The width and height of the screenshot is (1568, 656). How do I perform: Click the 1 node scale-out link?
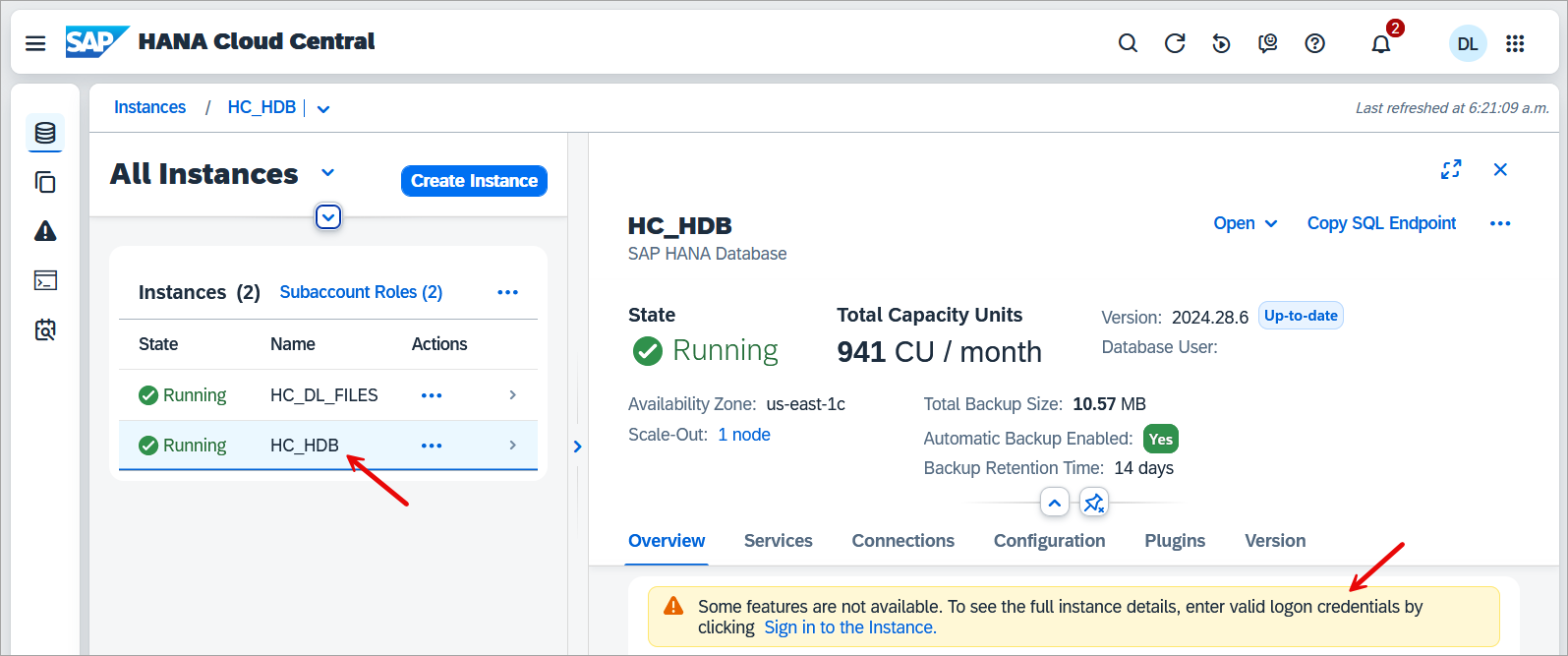(x=744, y=435)
